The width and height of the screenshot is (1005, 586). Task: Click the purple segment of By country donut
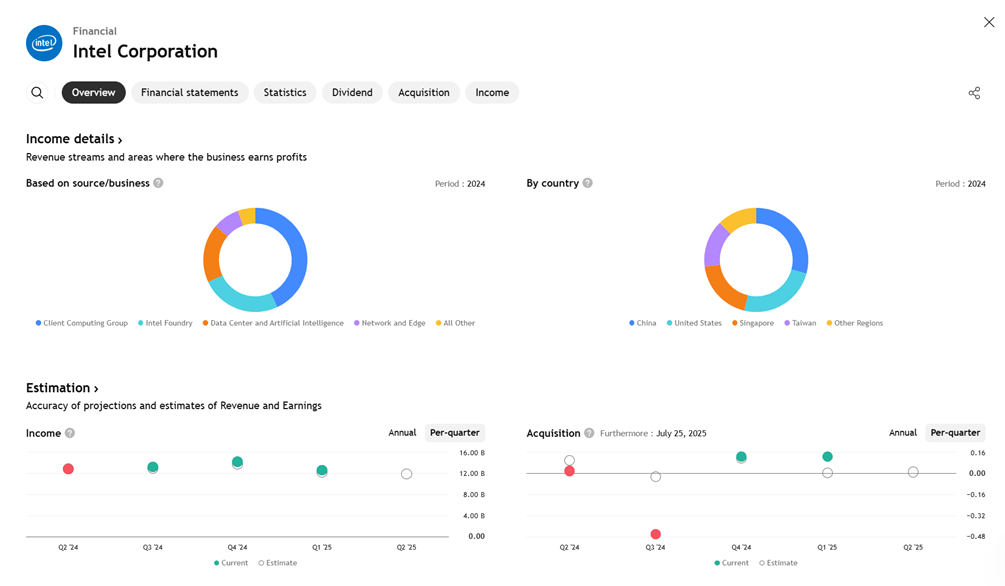(x=714, y=245)
